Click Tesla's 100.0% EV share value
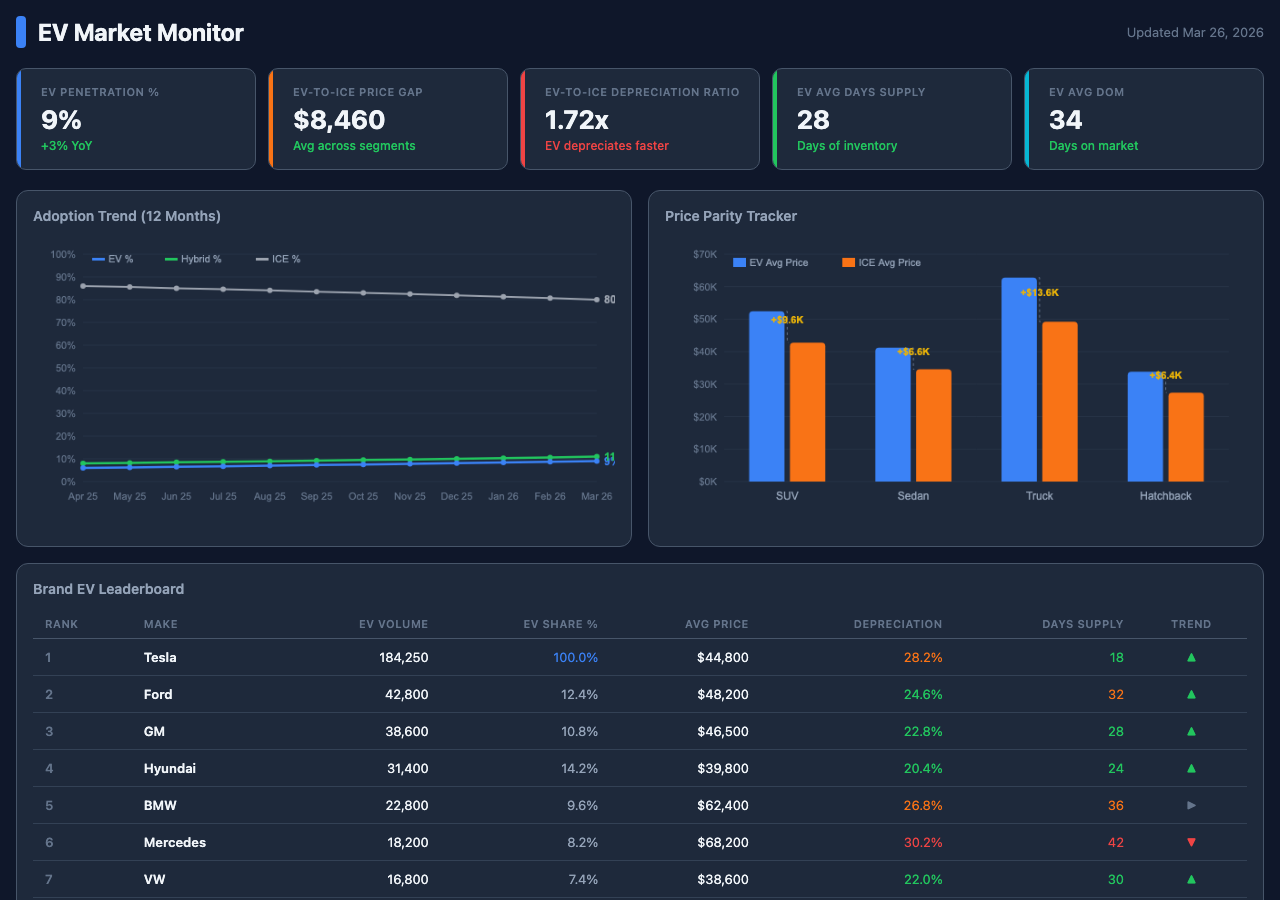Screen dimensions: 1280x900 [x=576, y=658]
